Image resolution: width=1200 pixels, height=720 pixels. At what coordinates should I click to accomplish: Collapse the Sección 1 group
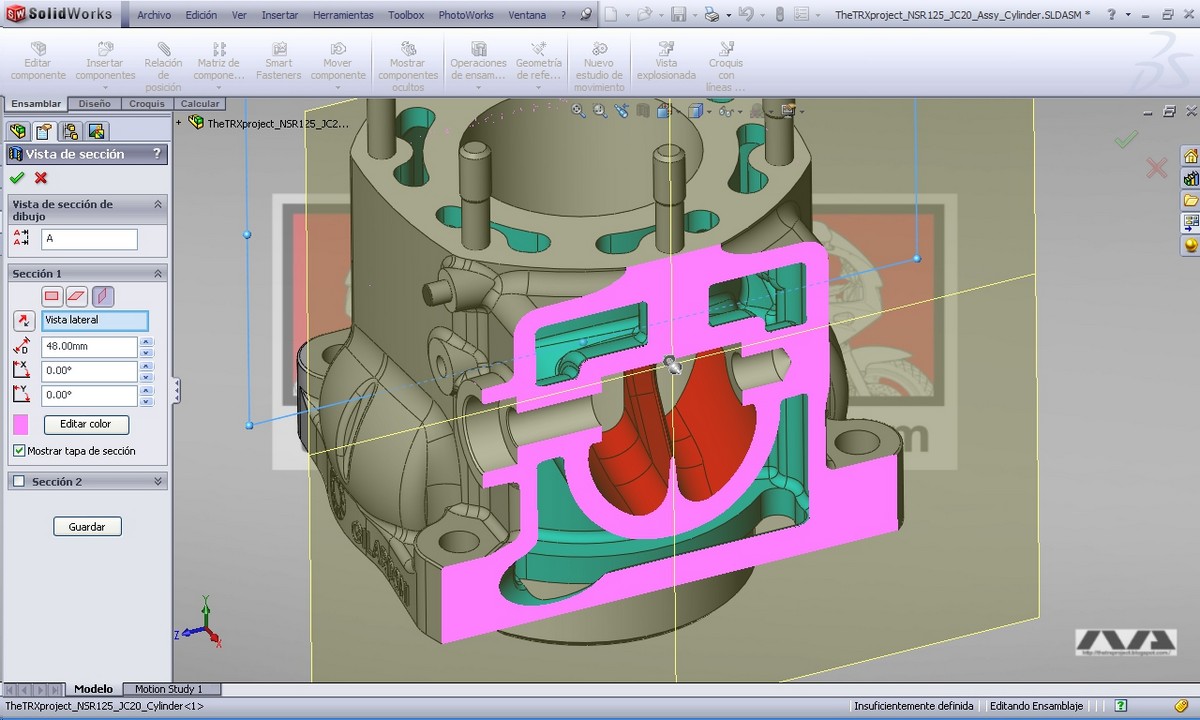coord(157,273)
